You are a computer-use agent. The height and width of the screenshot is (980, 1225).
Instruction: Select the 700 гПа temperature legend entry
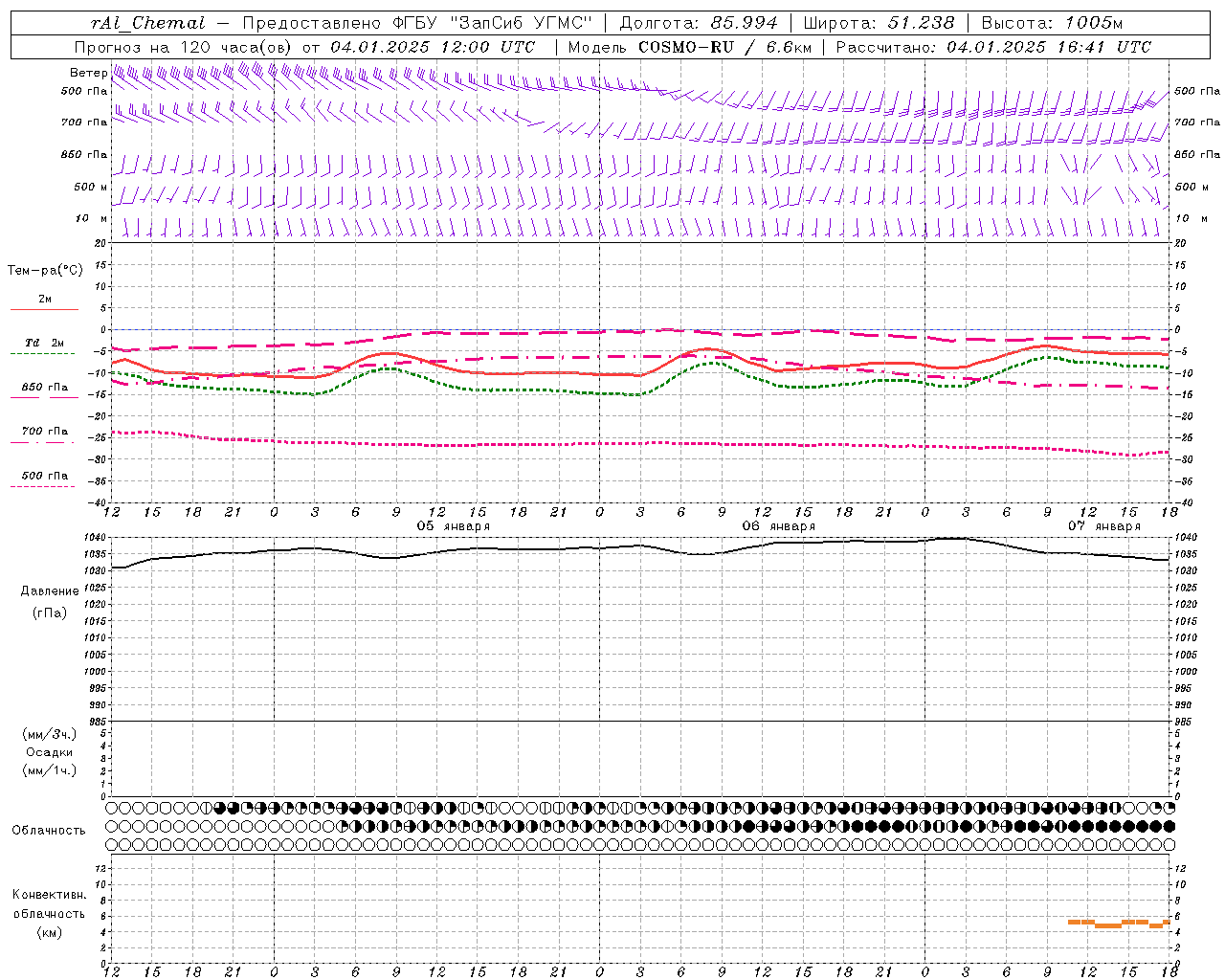pyautogui.click(x=45, y=432)
